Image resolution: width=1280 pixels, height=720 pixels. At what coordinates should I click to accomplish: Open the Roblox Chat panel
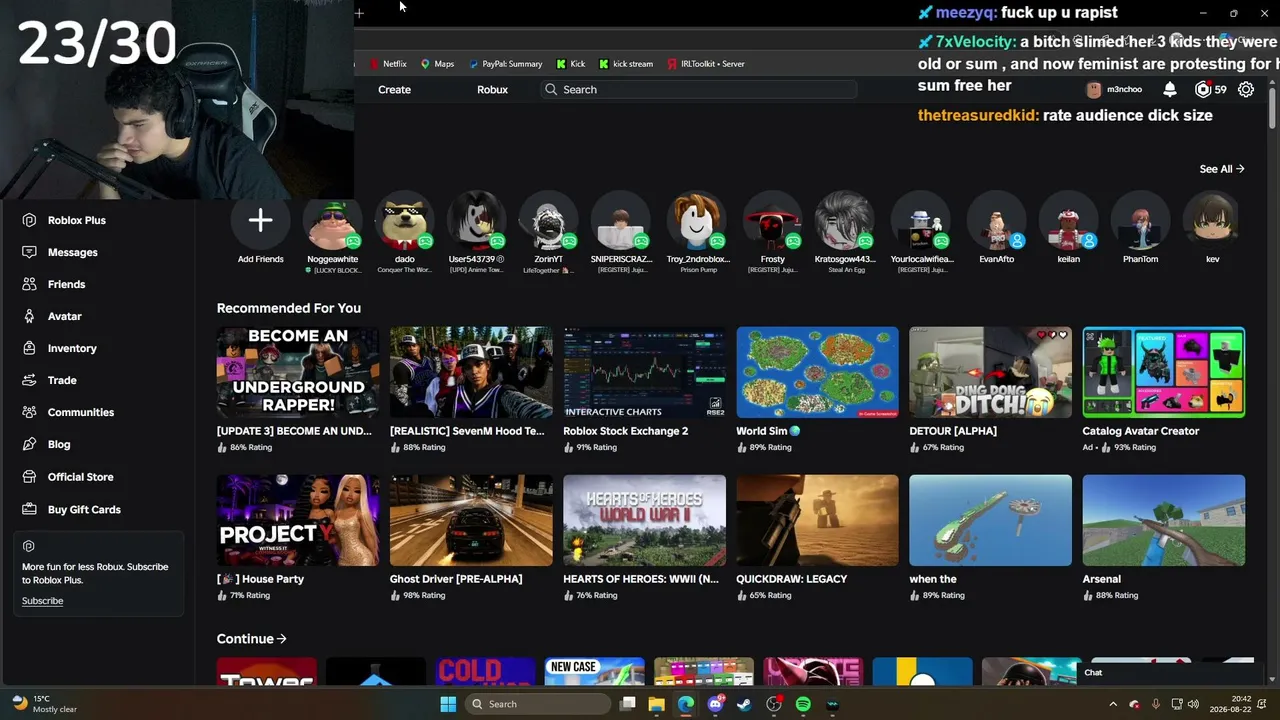[x=1172, y=673]
